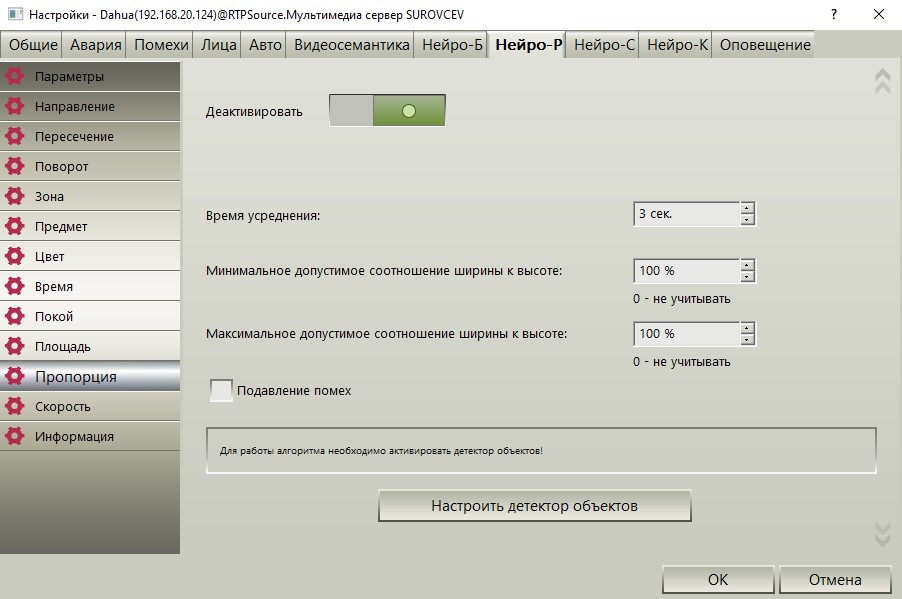Click the gear icon next to Покой

[14, 315]
